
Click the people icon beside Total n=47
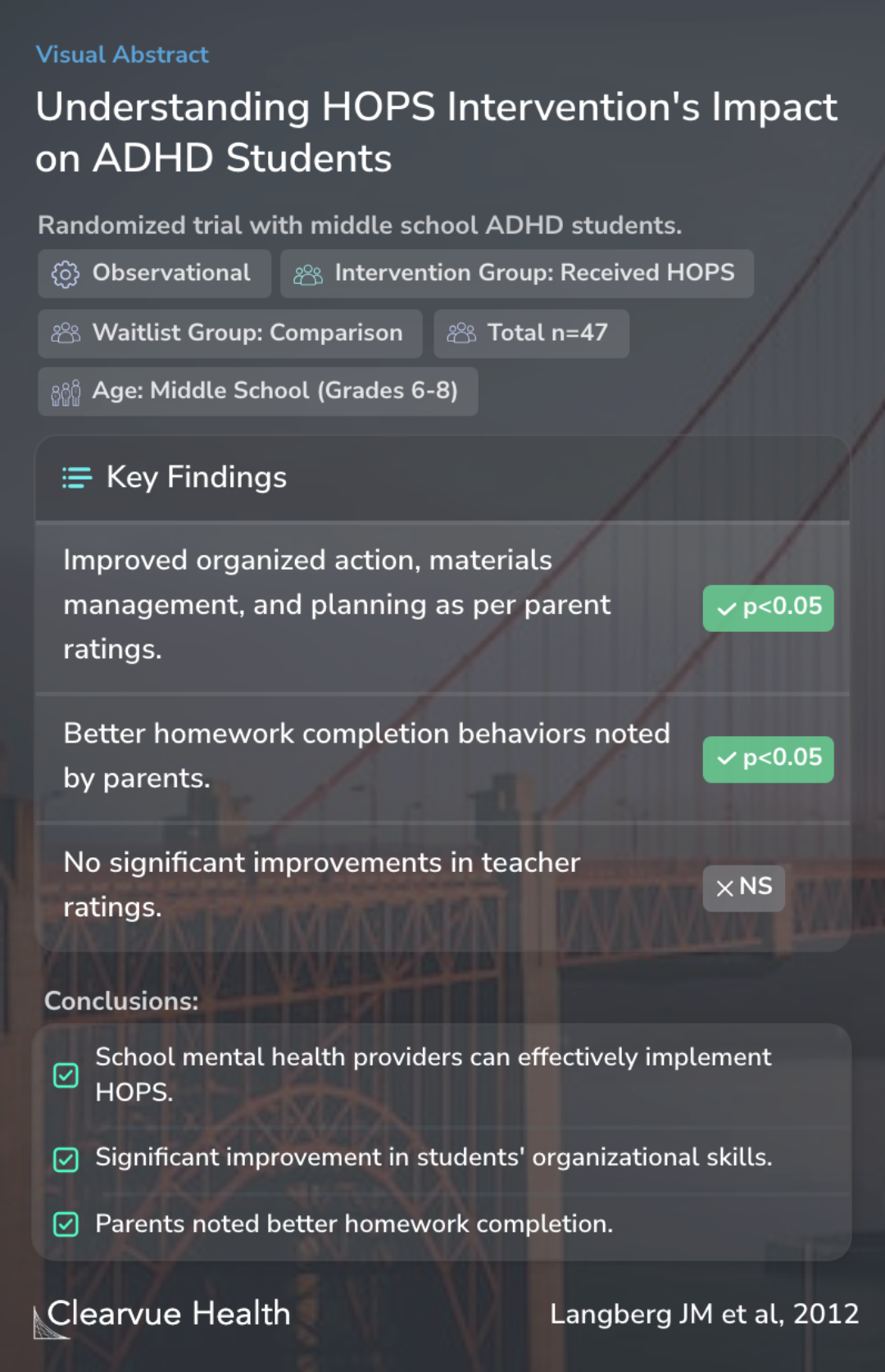(x=461, y=333)
